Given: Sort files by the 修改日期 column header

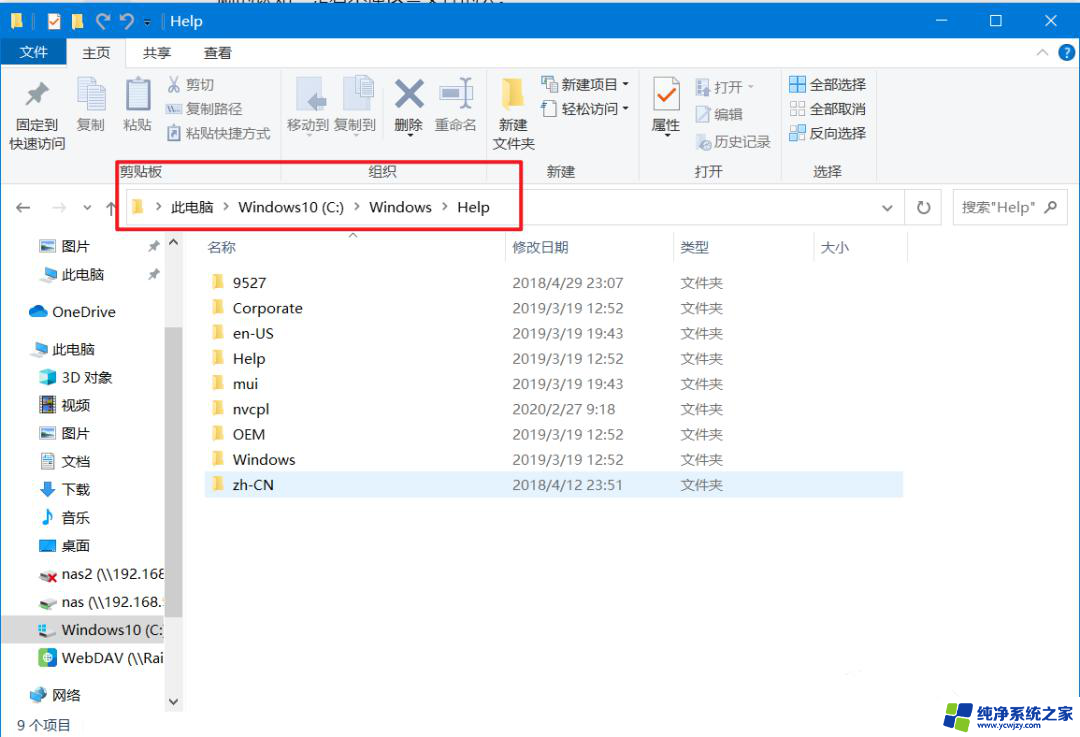Looking at the screenshot, I should (540, 247).
